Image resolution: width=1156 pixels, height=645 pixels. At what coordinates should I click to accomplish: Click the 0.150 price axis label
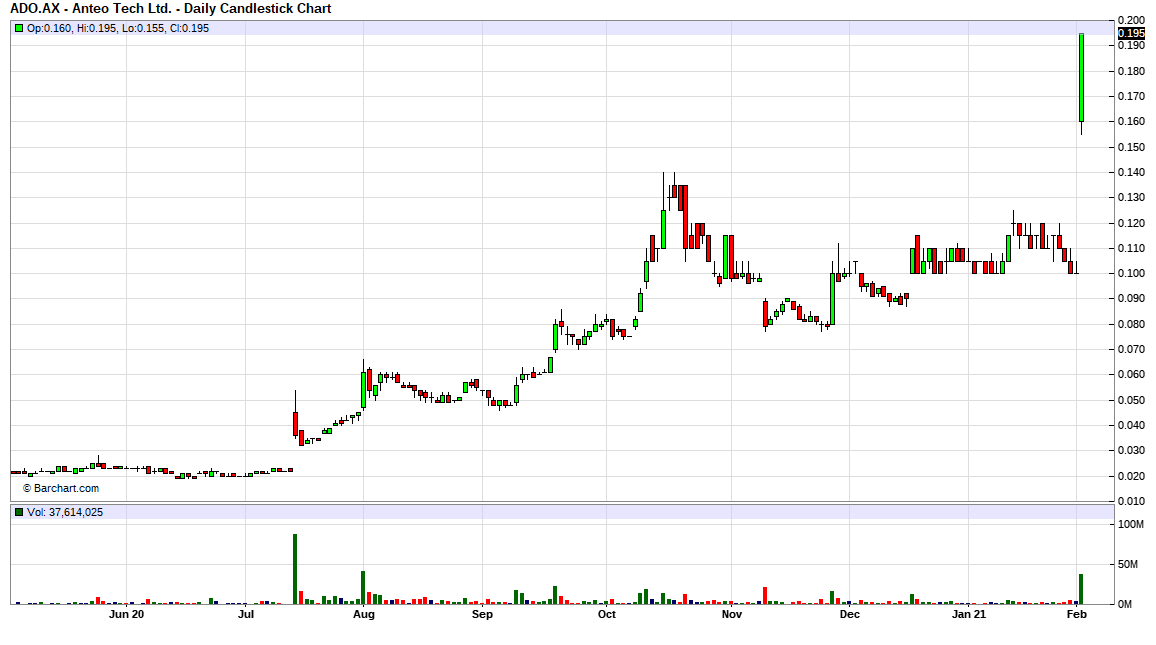[1132, 147]
